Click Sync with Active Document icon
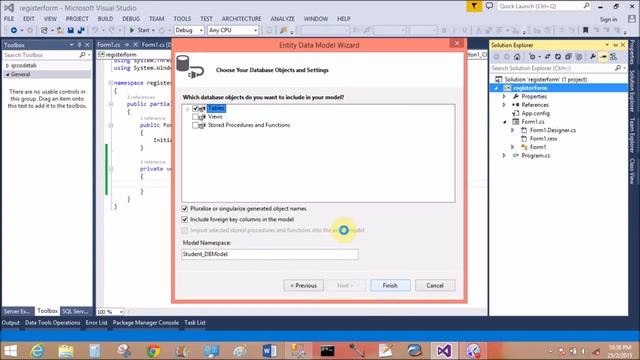 click(x=547, y=57)
